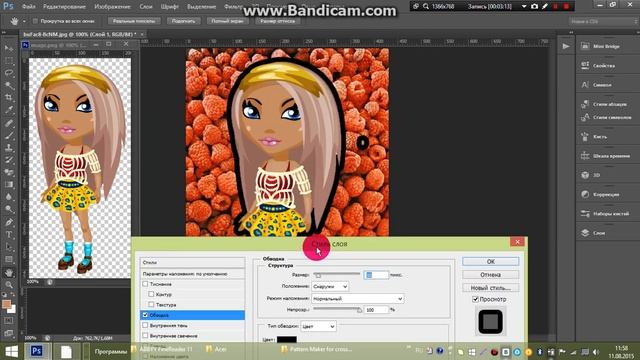Viewport: 640px width, 360px height.
Task: Uncheck the Обводка style checkbox
Action: 145,315
